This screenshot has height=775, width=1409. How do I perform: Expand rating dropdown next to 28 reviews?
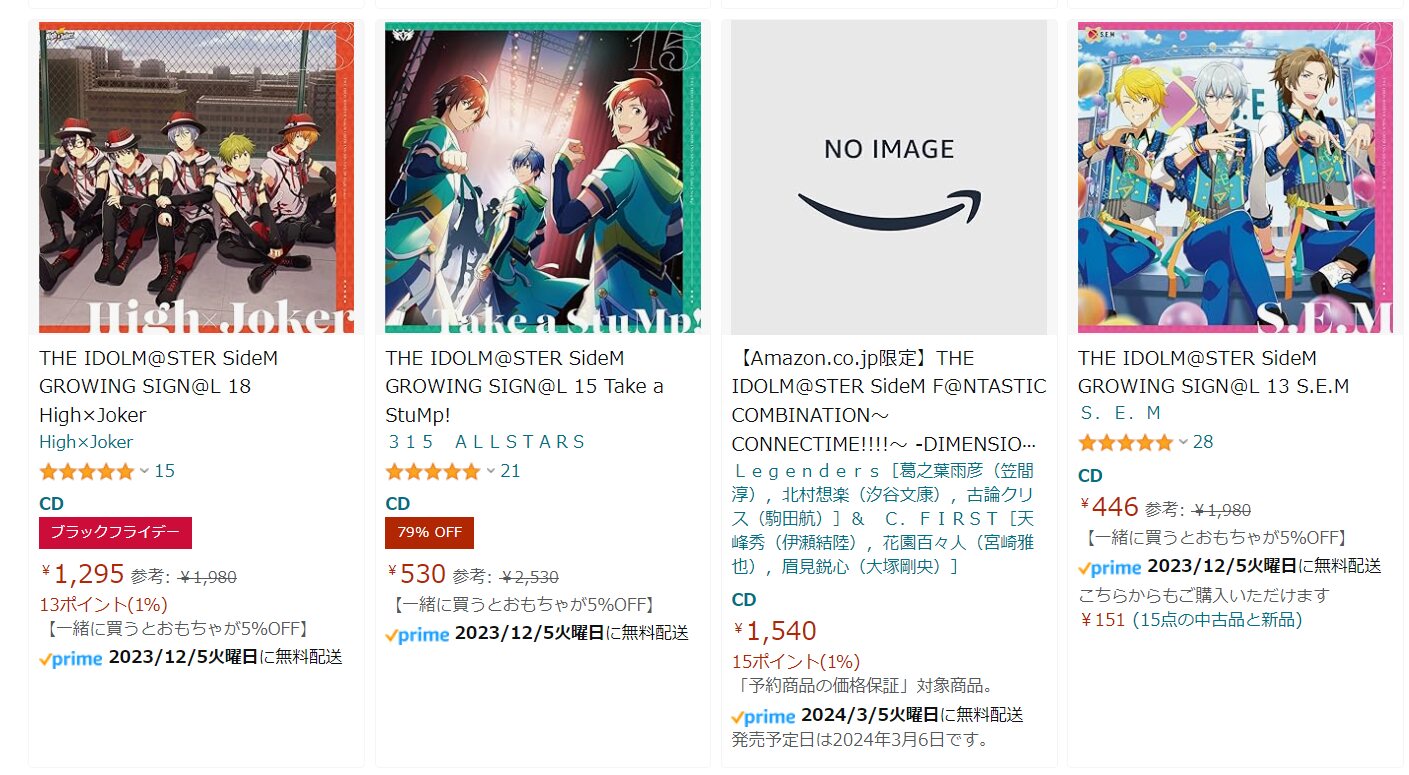[1183, 443]
